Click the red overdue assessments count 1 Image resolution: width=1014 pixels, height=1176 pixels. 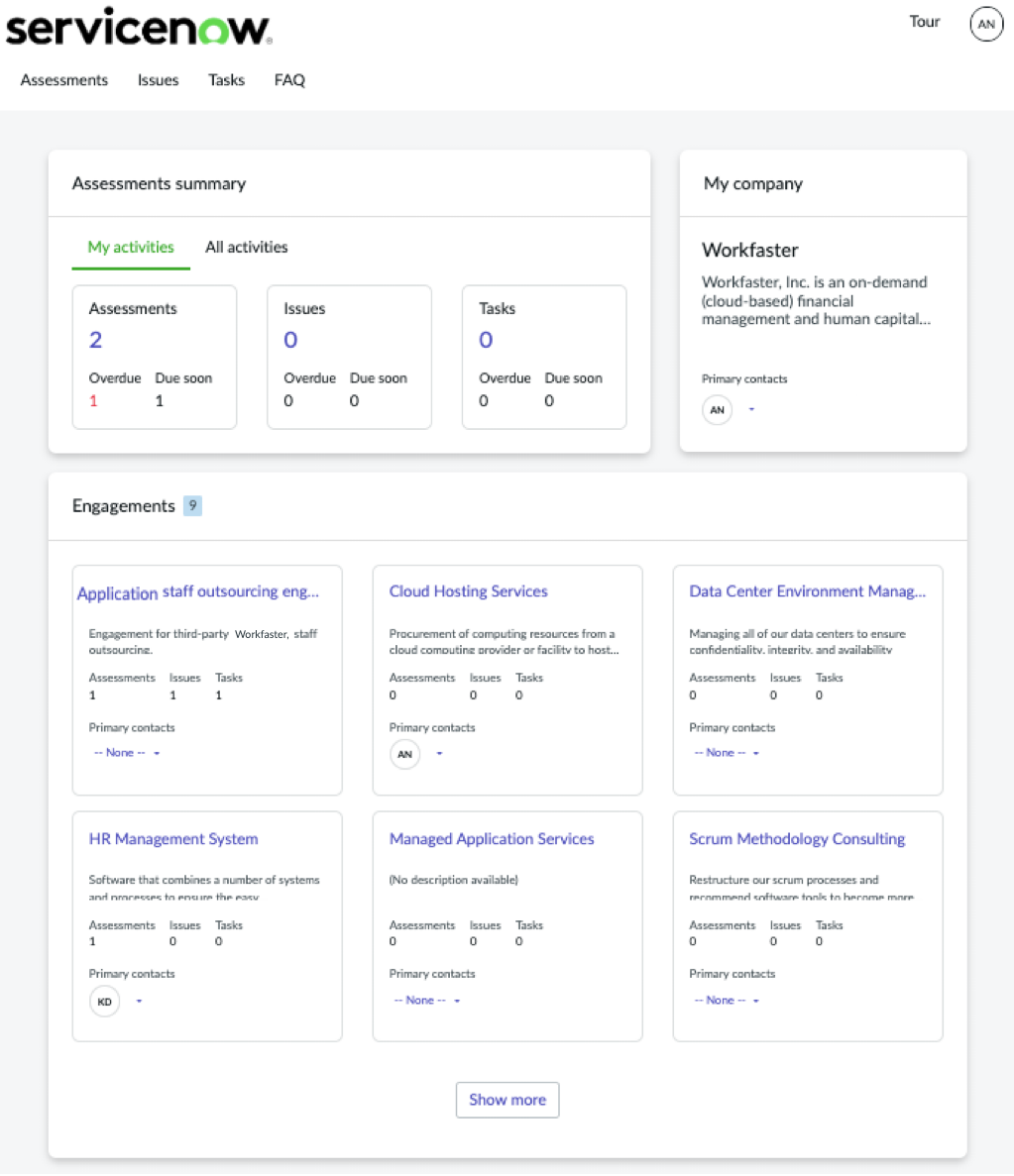(93, 400)
